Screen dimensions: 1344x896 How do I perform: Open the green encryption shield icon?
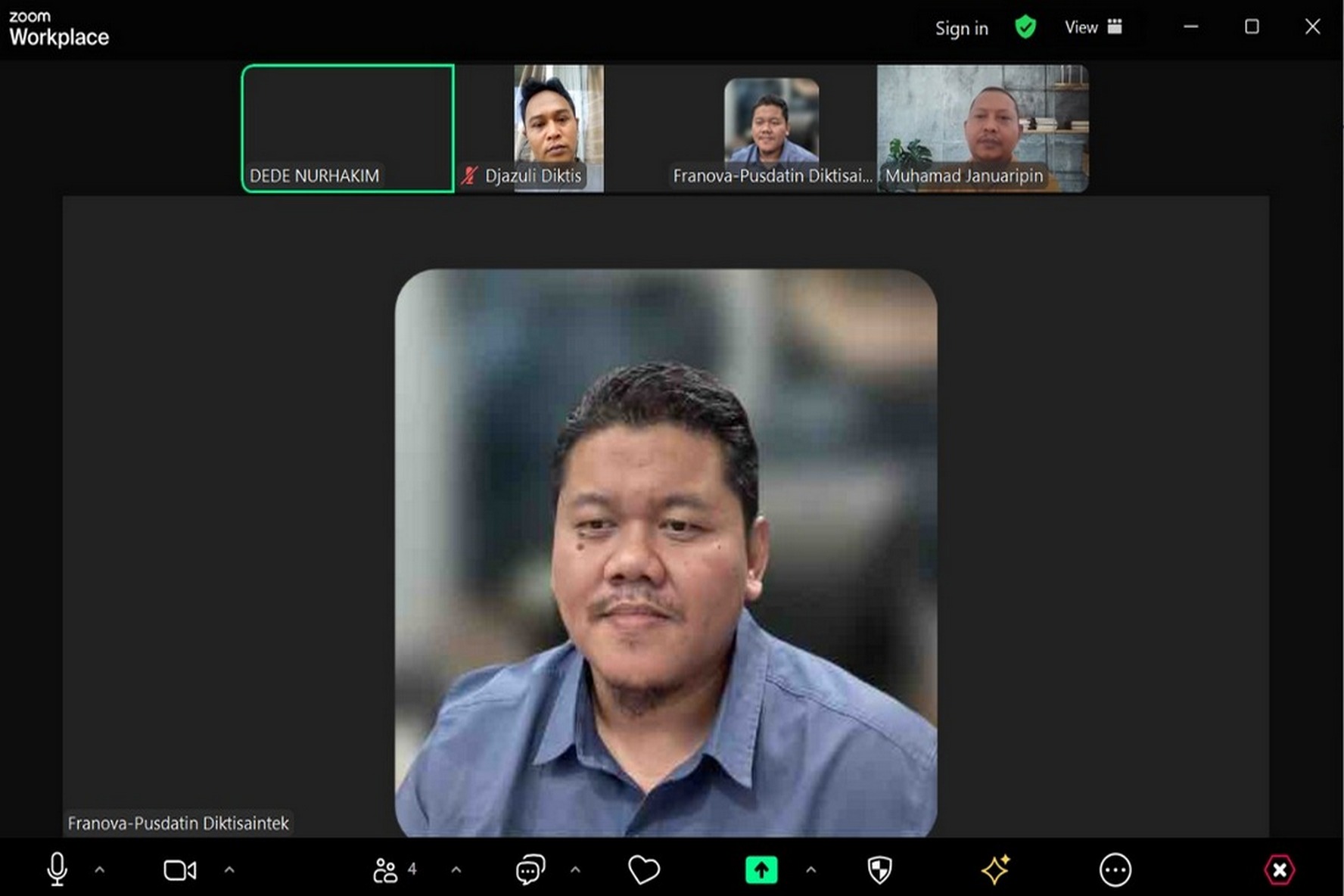point(1025,27)
